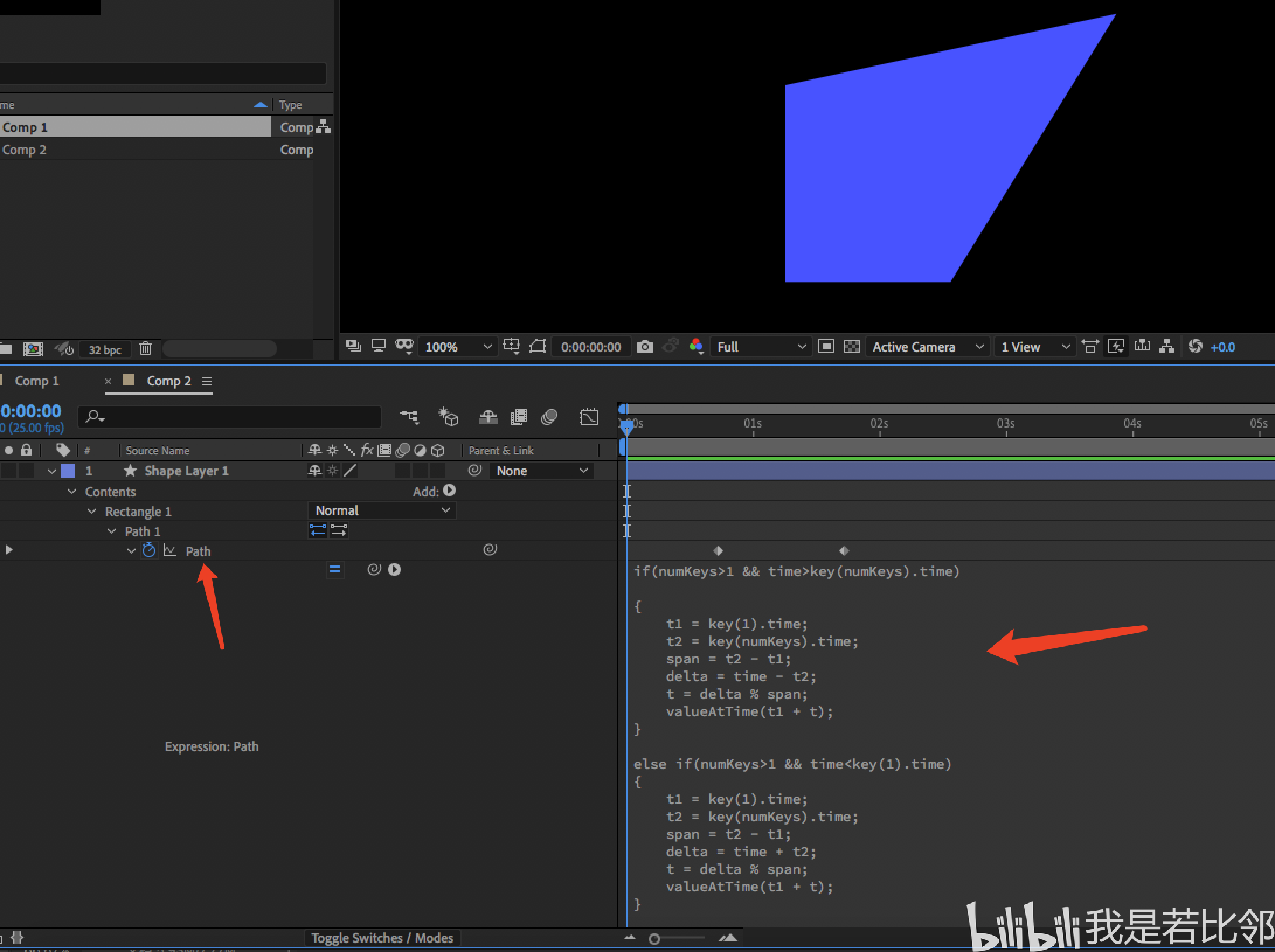Viewport: 1275px width, 952px height.
Task: Click the timeline zoom slider handle
Action: (654, 939)
